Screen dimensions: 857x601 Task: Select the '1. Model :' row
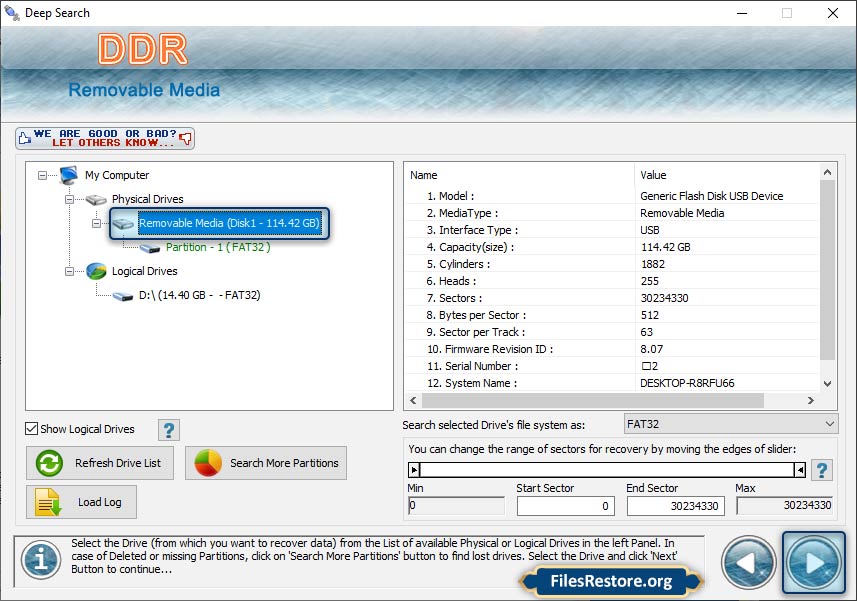pyautogui.click(x=612, y=196)
